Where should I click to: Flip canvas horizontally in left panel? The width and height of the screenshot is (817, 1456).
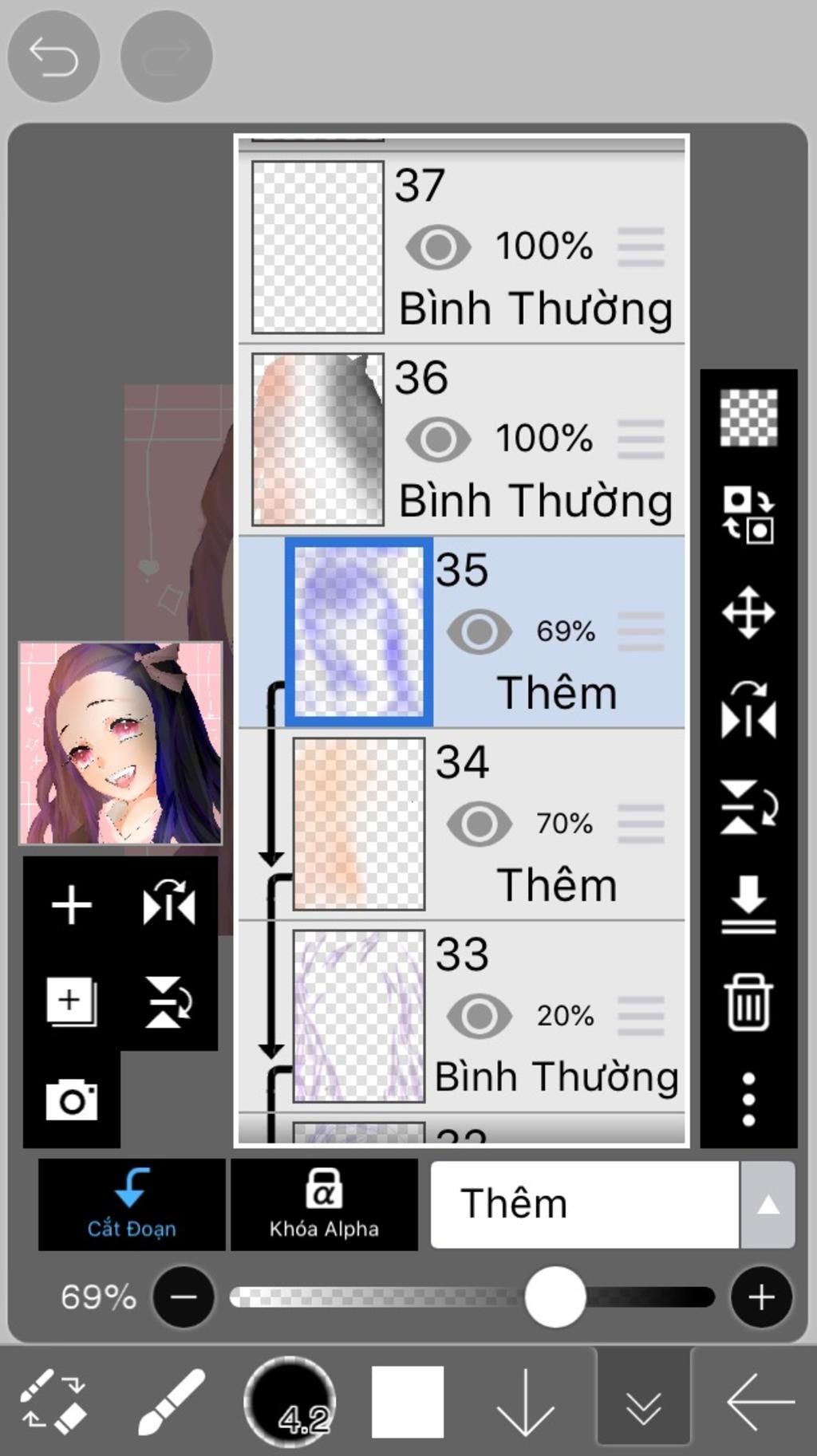(x=169, y=903)
